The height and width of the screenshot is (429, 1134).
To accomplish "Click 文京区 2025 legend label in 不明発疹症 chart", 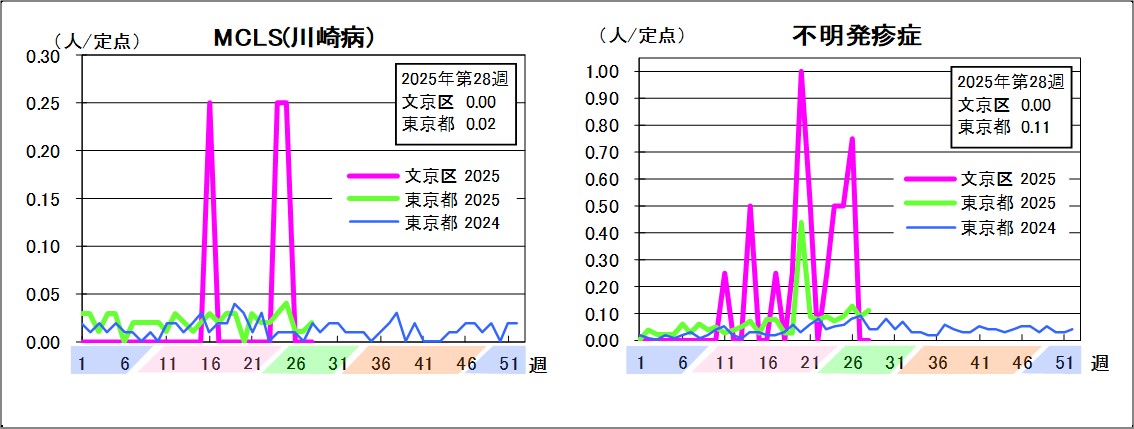I will tap(1008, 179).
